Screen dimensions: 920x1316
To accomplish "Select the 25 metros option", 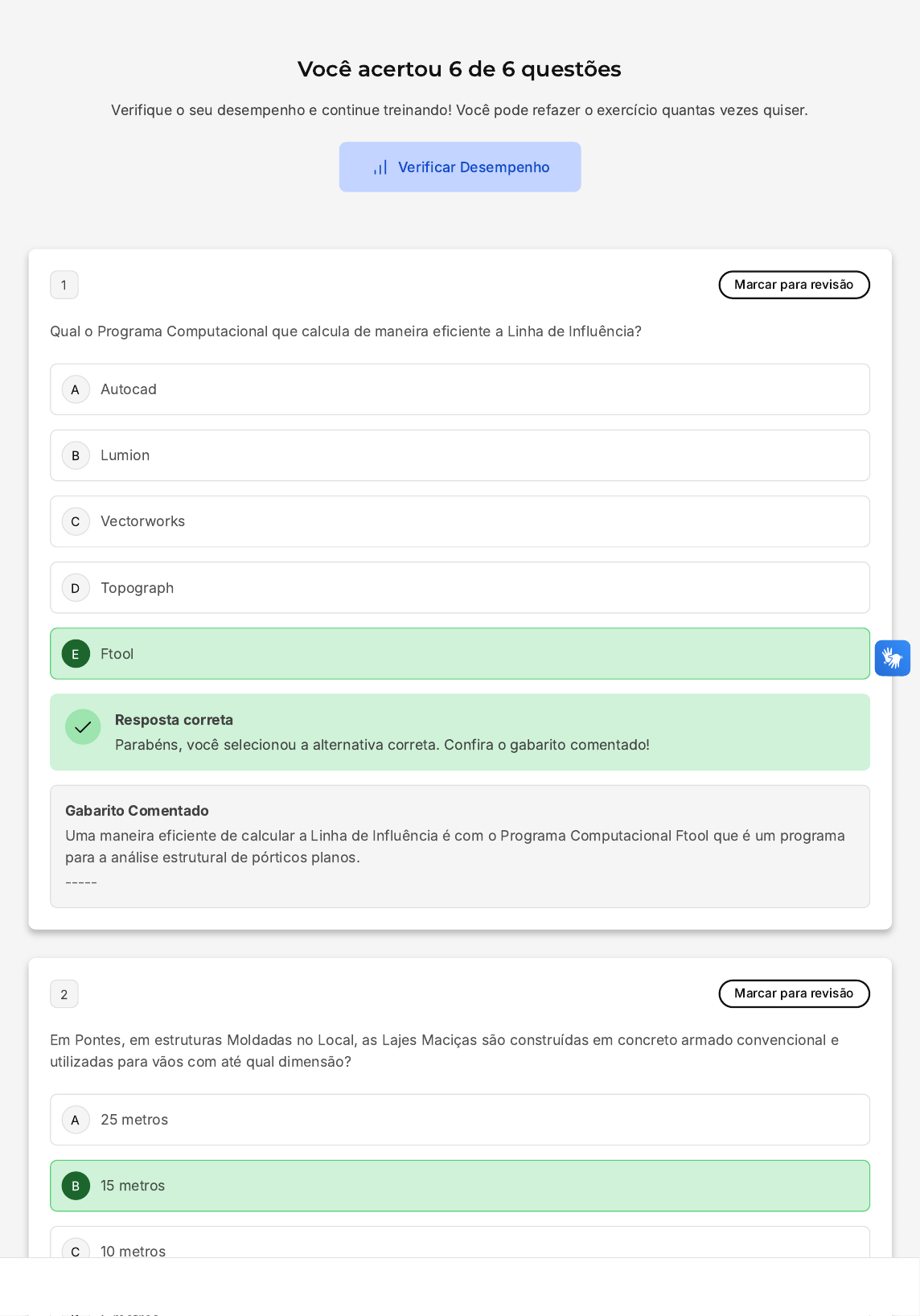I will point(459,1120).
